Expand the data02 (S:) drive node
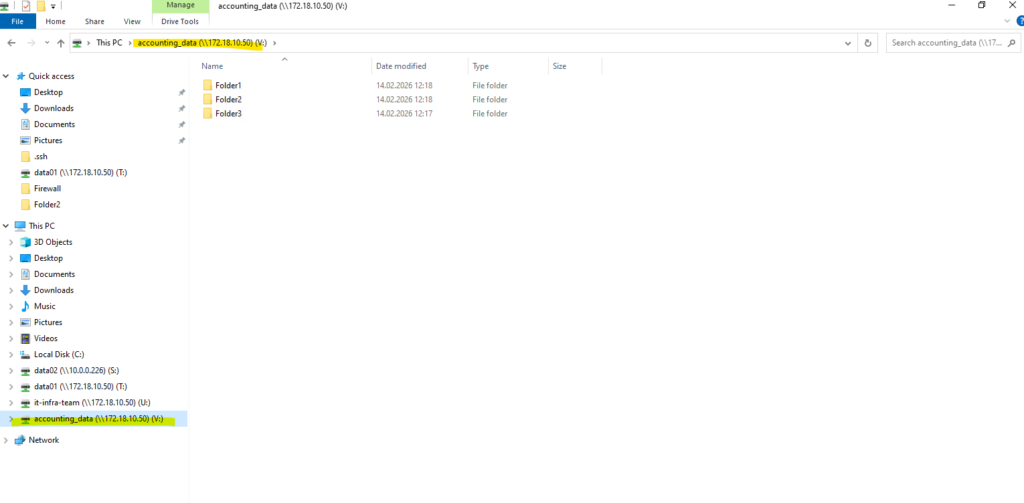 pos(10,370)
